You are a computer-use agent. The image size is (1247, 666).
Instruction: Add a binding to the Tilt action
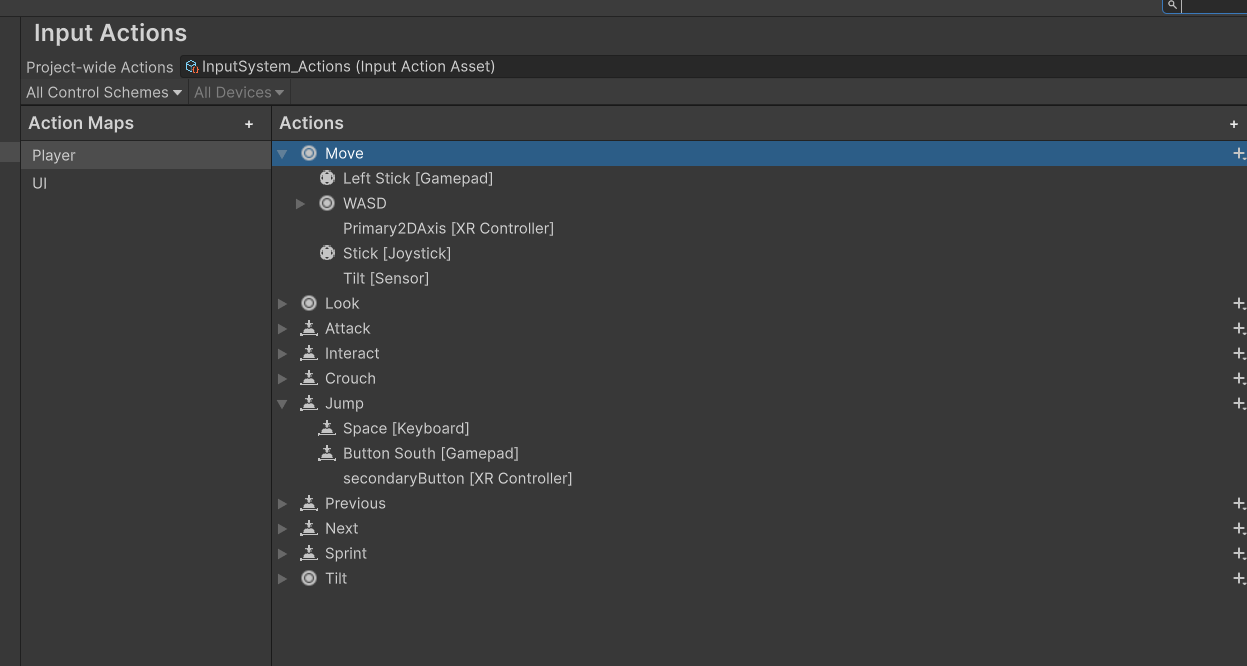(x=1239, y=579)
